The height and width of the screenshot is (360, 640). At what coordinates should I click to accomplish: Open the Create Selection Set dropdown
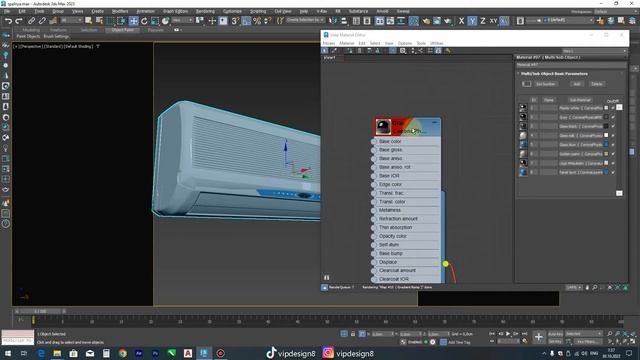pos(305,20)
